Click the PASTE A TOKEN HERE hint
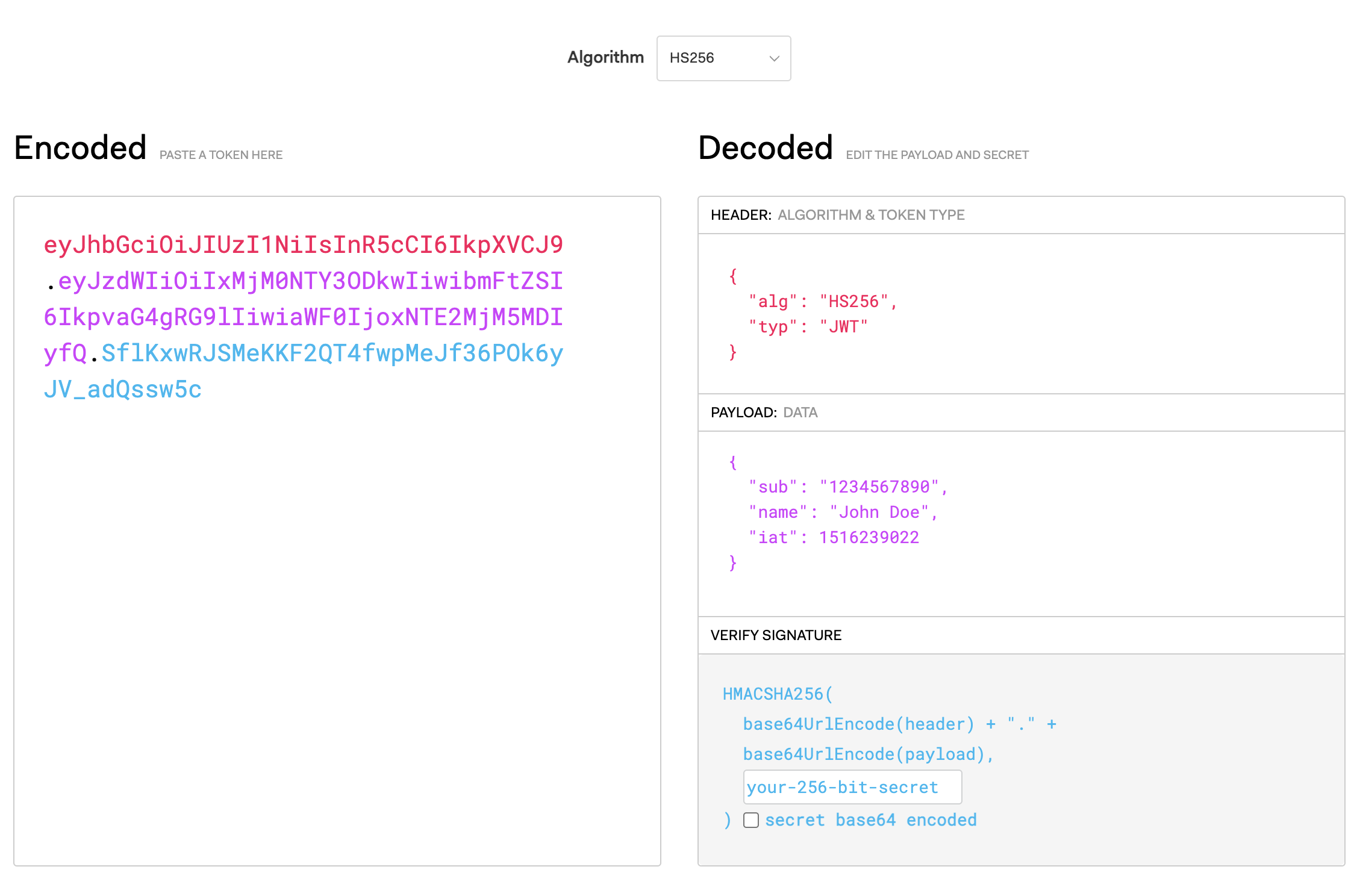This screenshot has height=896, width=1354. (x=221, y=155)
